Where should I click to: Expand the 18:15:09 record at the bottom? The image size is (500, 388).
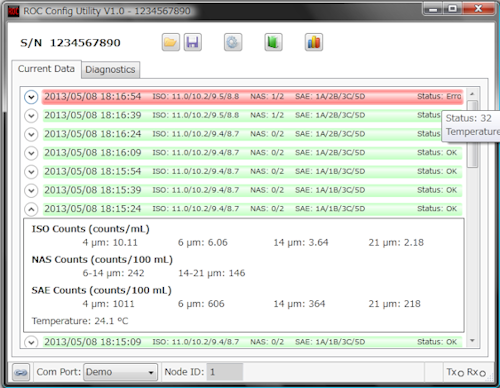point(31,342)
